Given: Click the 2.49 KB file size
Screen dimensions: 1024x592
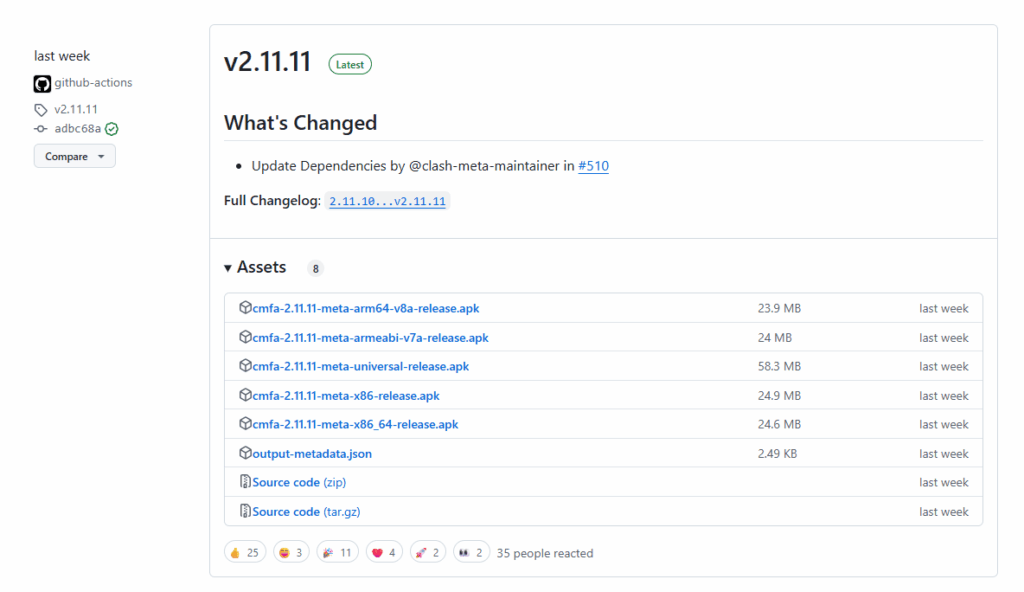Looking at the screenshot, I should coord(777,453).
